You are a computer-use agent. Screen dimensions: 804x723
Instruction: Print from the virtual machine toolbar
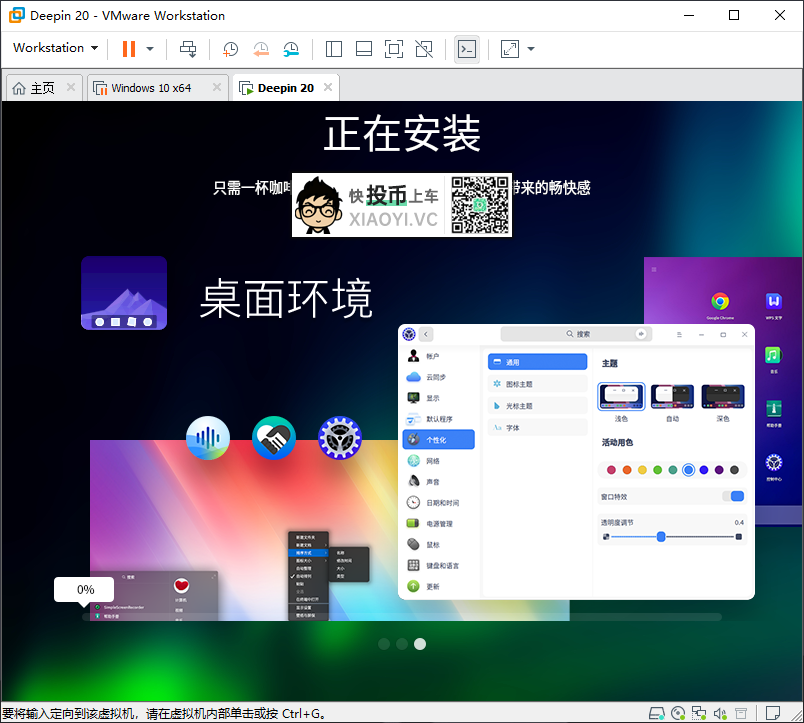(x=188, y=48)
